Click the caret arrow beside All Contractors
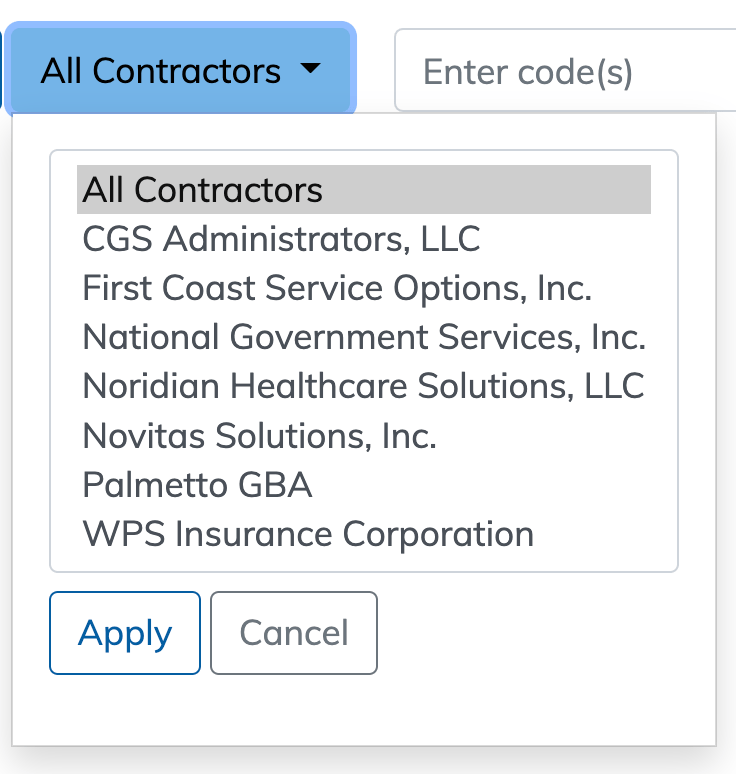The height and width of the screenshot is (774, 736). tap(311, 69)
